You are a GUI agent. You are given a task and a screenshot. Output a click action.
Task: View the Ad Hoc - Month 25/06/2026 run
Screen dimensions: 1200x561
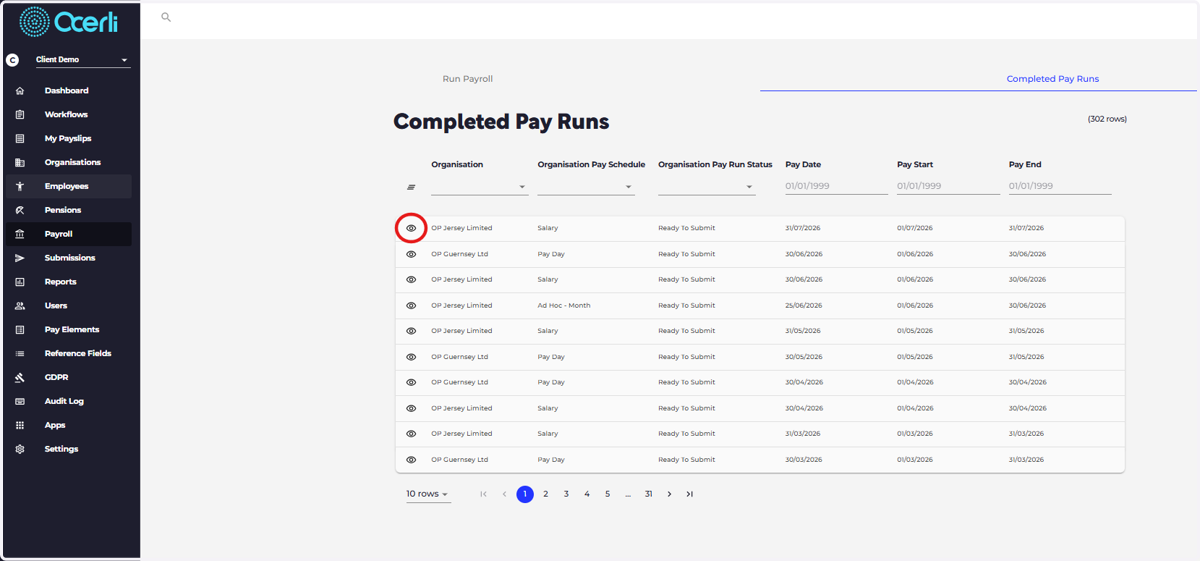point(411,306)
